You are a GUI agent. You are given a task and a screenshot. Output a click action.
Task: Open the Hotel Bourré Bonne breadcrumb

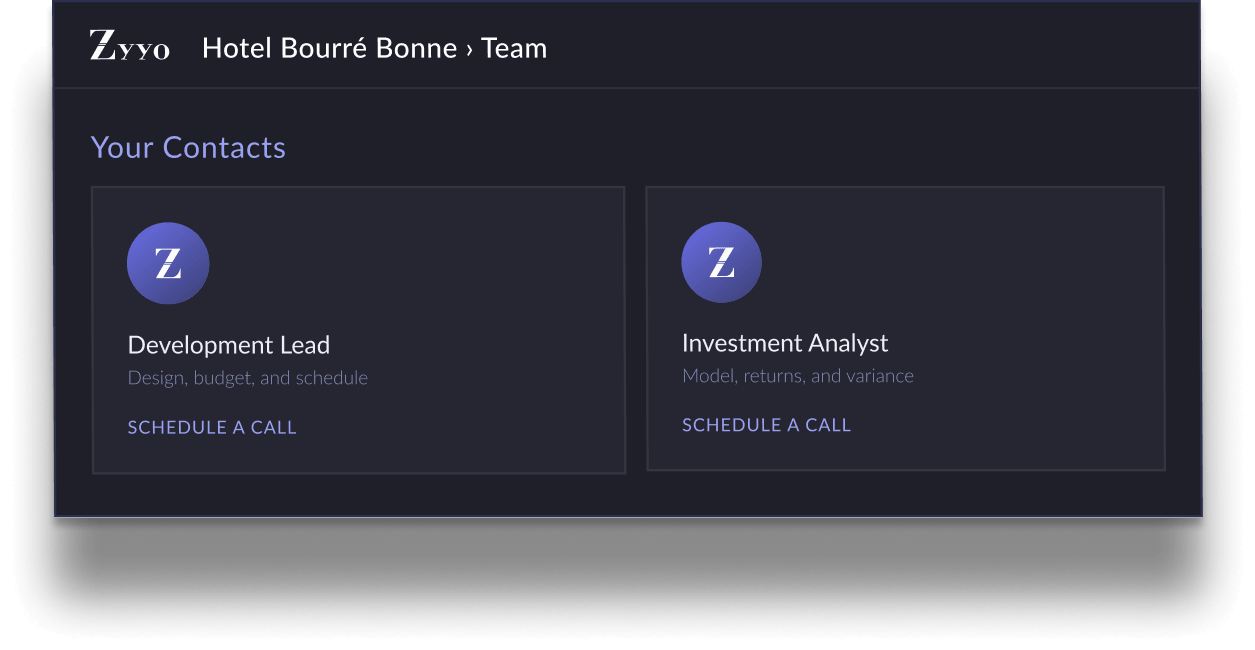(329, 48)
